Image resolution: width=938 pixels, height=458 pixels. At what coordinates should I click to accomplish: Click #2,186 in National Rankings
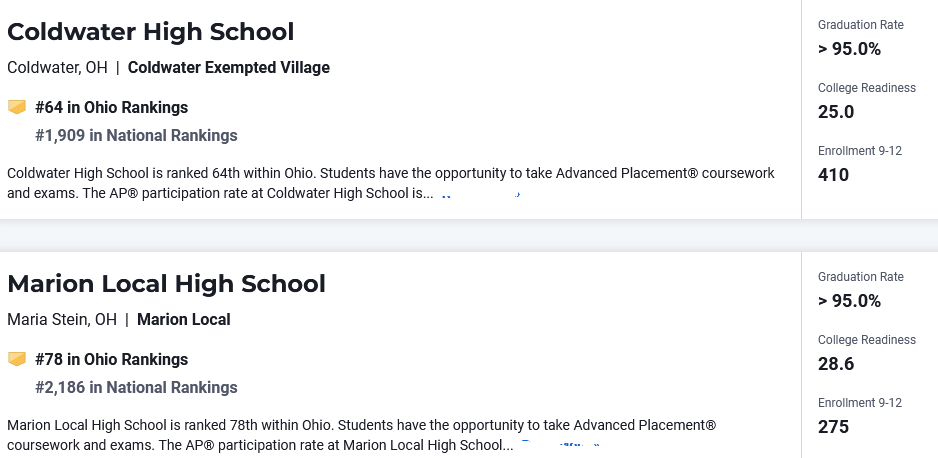(136, 388)
